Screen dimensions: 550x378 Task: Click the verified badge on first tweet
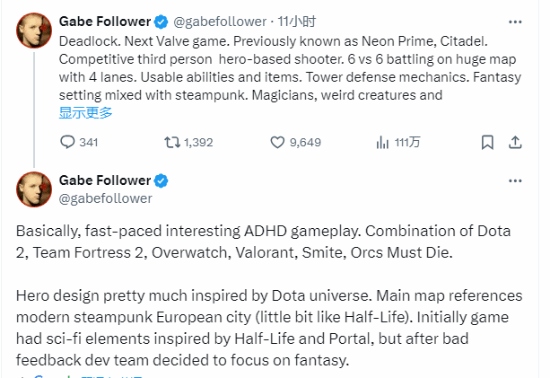161,22
